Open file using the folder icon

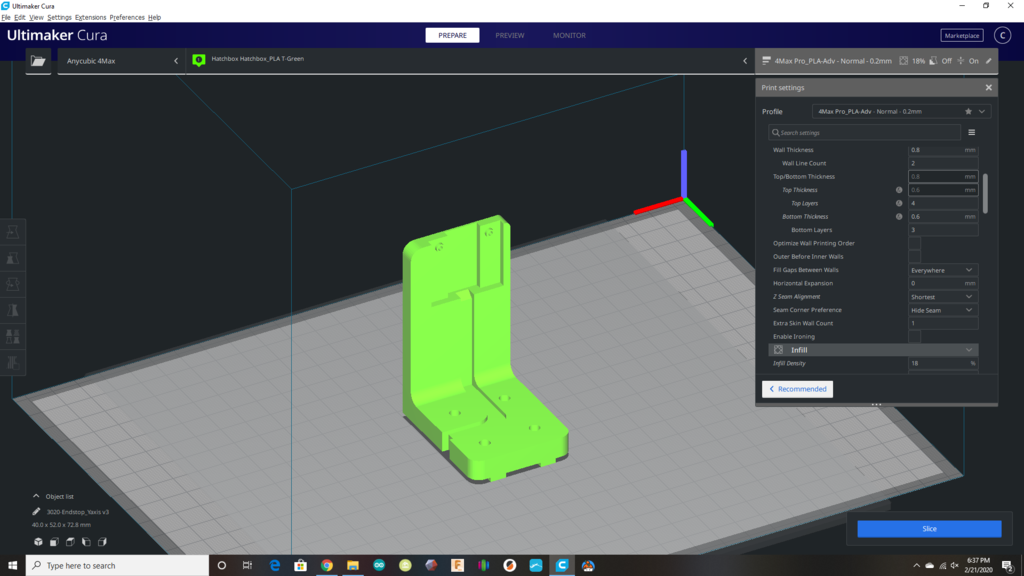click(x=38, y=61)
